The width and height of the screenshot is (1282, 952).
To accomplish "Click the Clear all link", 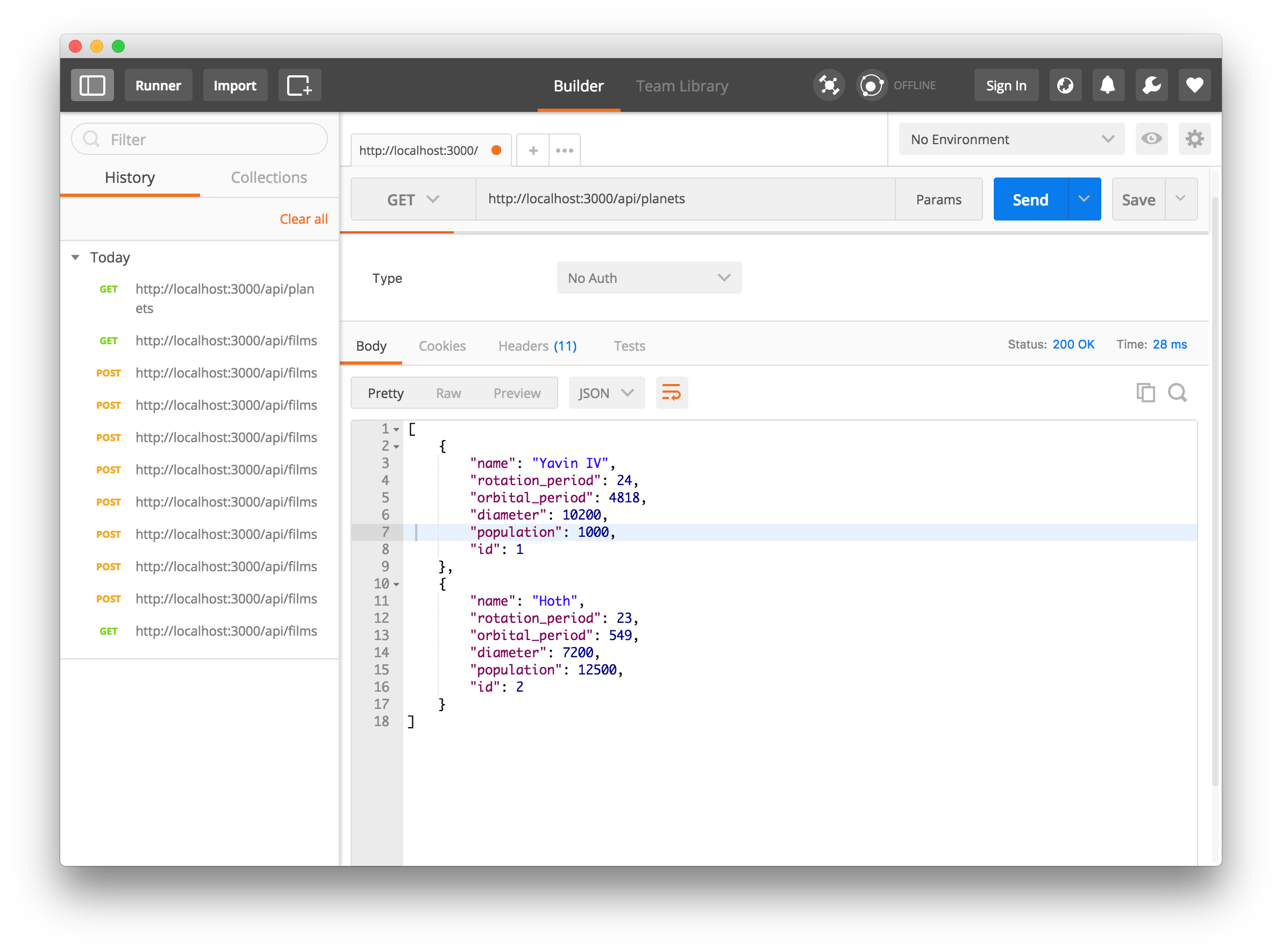I will point(304,219).
